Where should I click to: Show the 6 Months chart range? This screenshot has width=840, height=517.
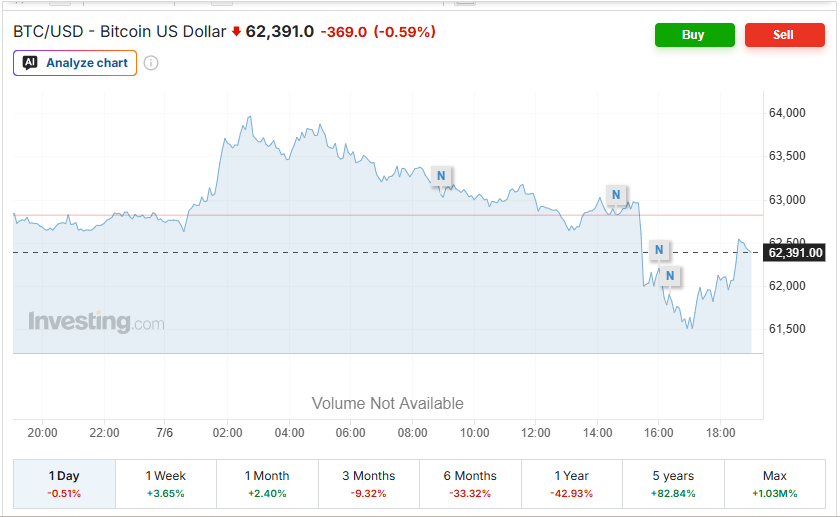point(470,484)
